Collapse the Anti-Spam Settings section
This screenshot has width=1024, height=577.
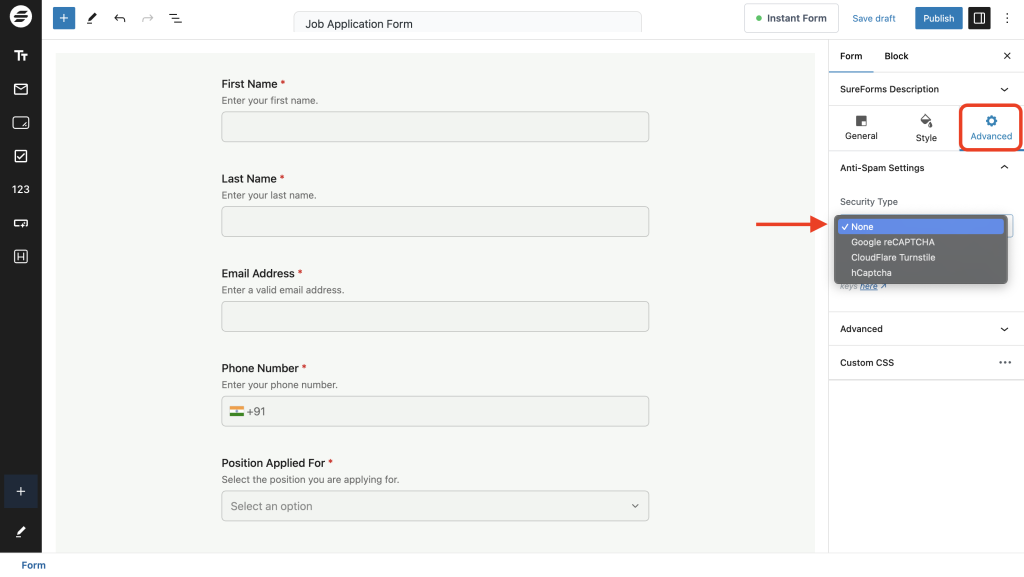(x=1004, y=168)
